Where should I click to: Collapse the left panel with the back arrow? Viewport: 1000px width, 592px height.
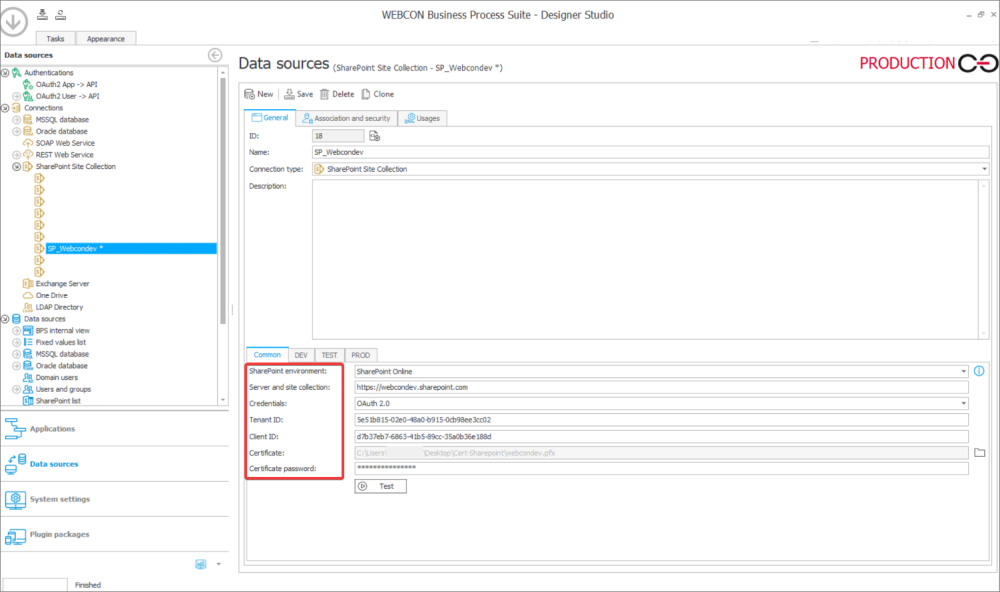(x=214, y=55)
